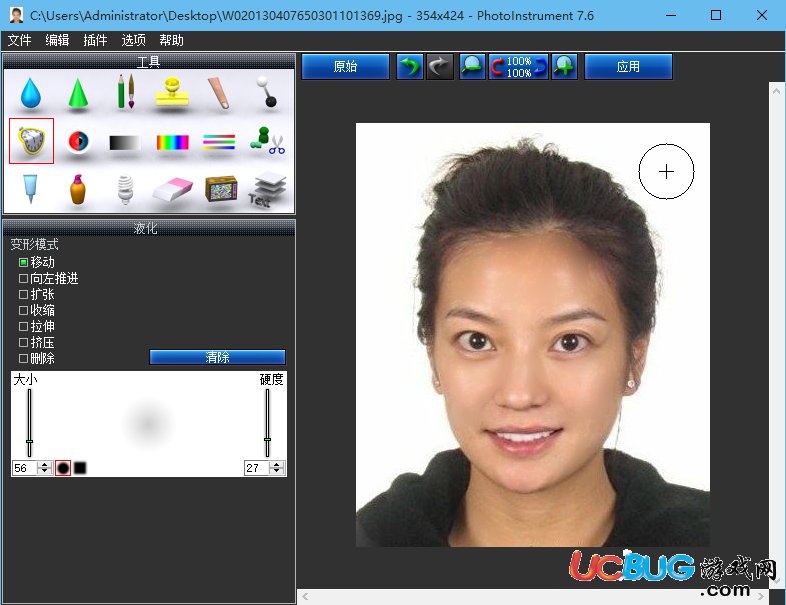Open the 选项 menu
The height and width of the screenshot is (605, 786).
tap(133, 40)
